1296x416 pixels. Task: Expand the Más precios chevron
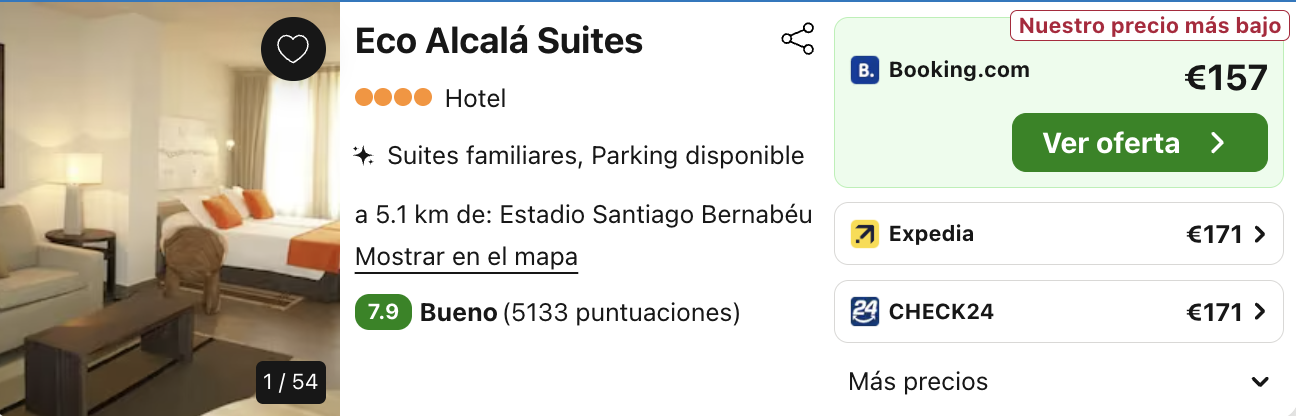click(1260, 382)
